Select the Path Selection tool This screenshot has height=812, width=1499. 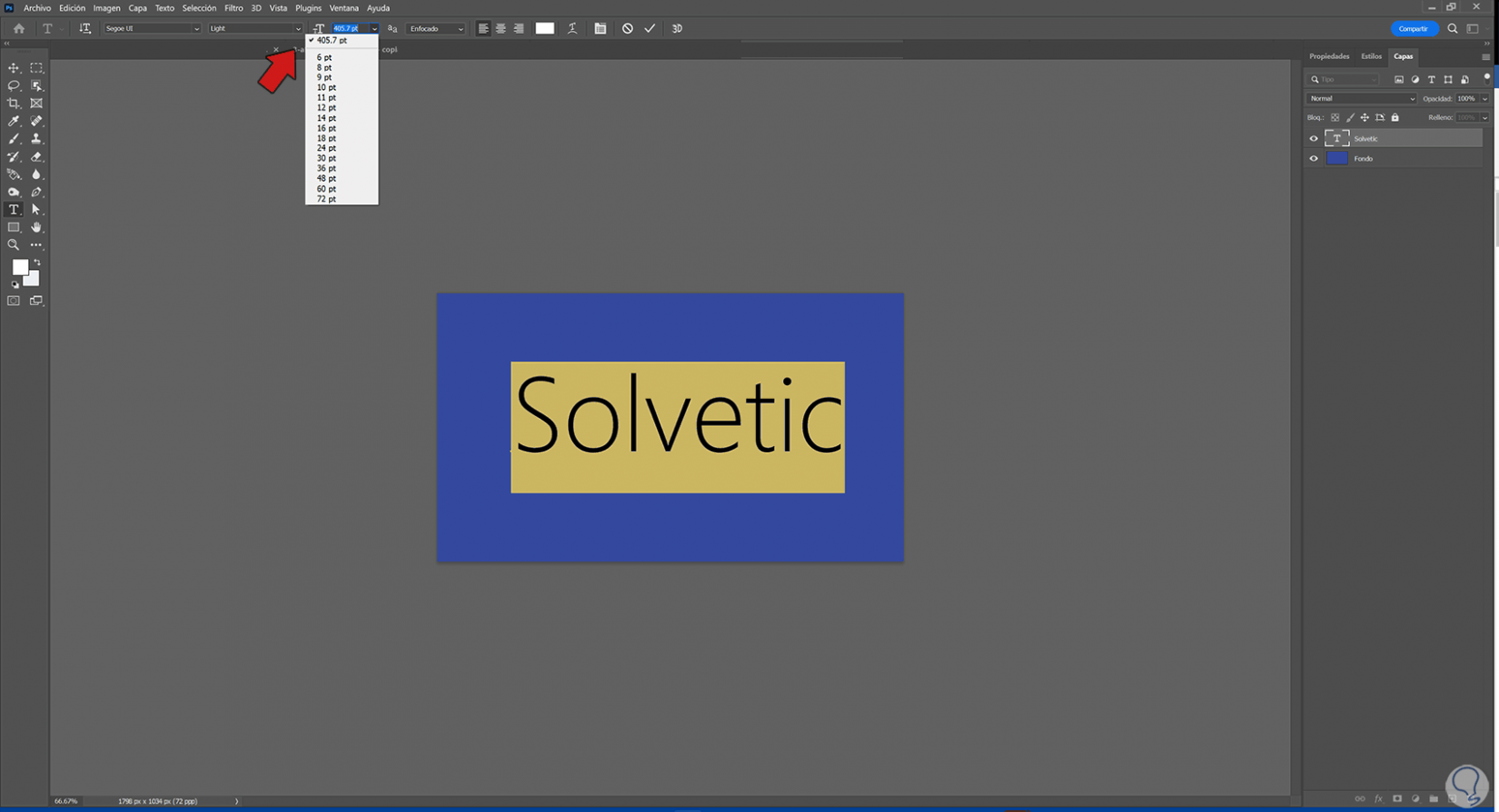(36, 210)
